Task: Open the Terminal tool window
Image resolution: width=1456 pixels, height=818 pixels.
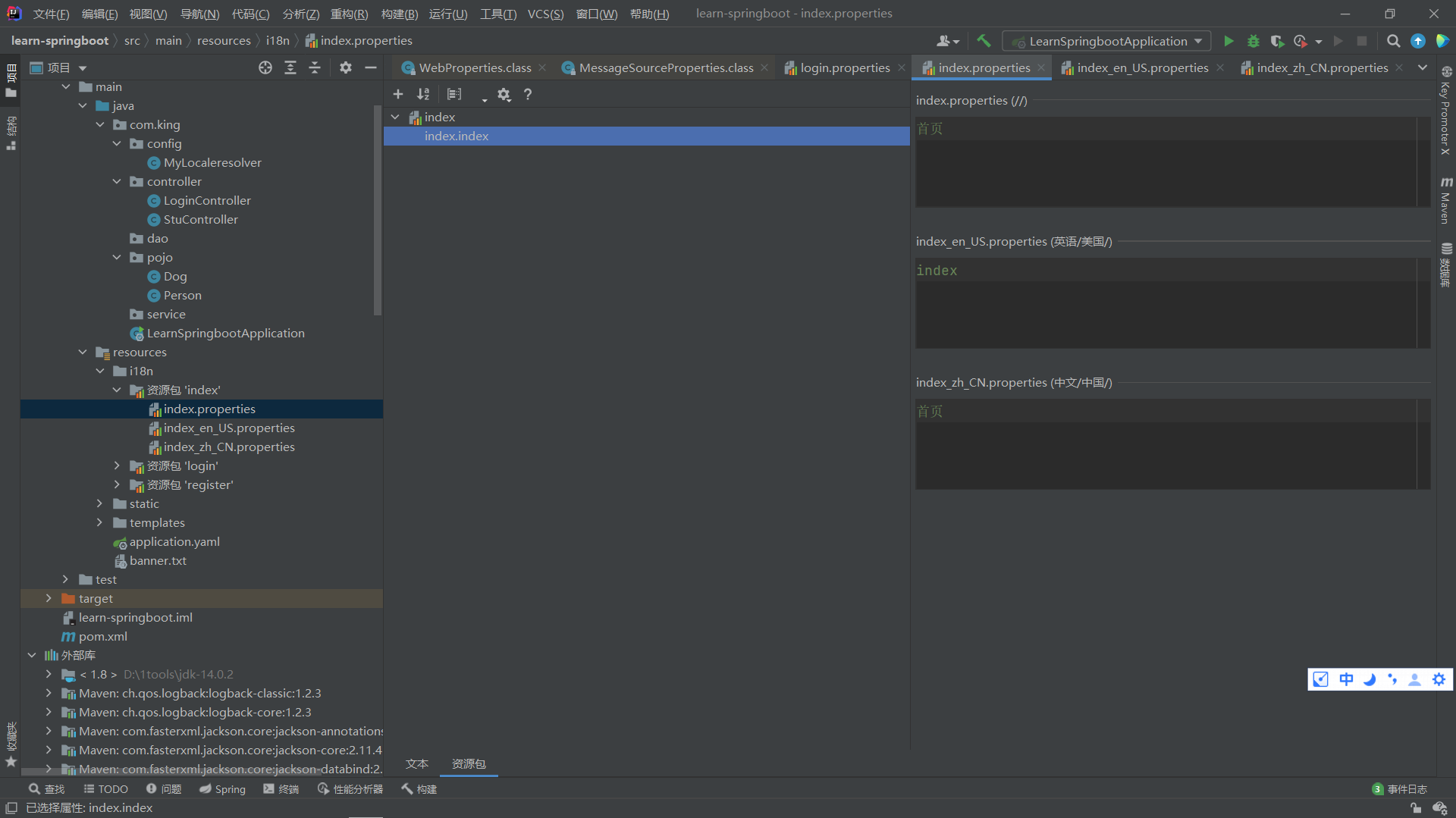Action: (x=281, y=789)
